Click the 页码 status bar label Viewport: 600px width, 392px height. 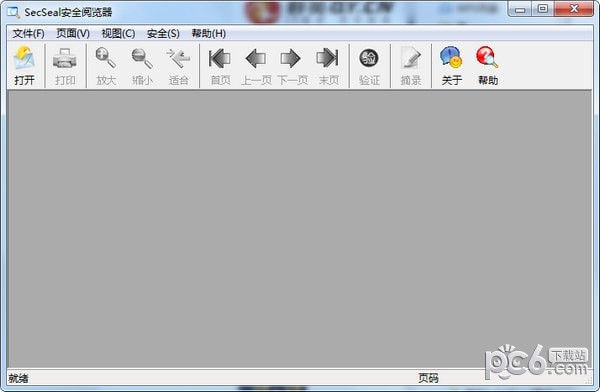[428, 378]
